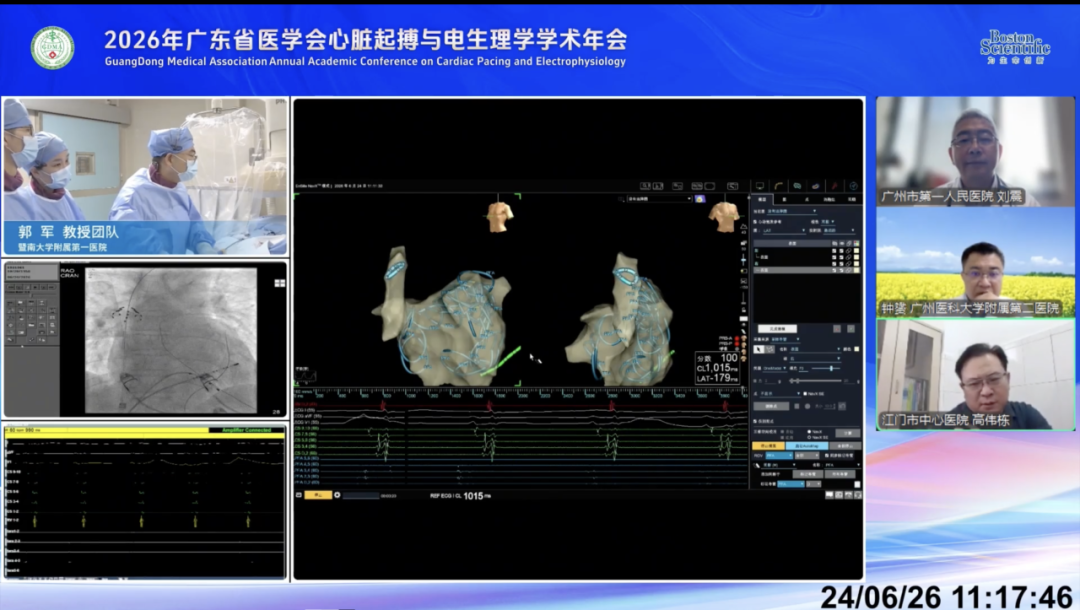The image size is (1080, 610).
Task: Click the monitor display icon in the mapping toolbar
Action: [x=760, y=186]
